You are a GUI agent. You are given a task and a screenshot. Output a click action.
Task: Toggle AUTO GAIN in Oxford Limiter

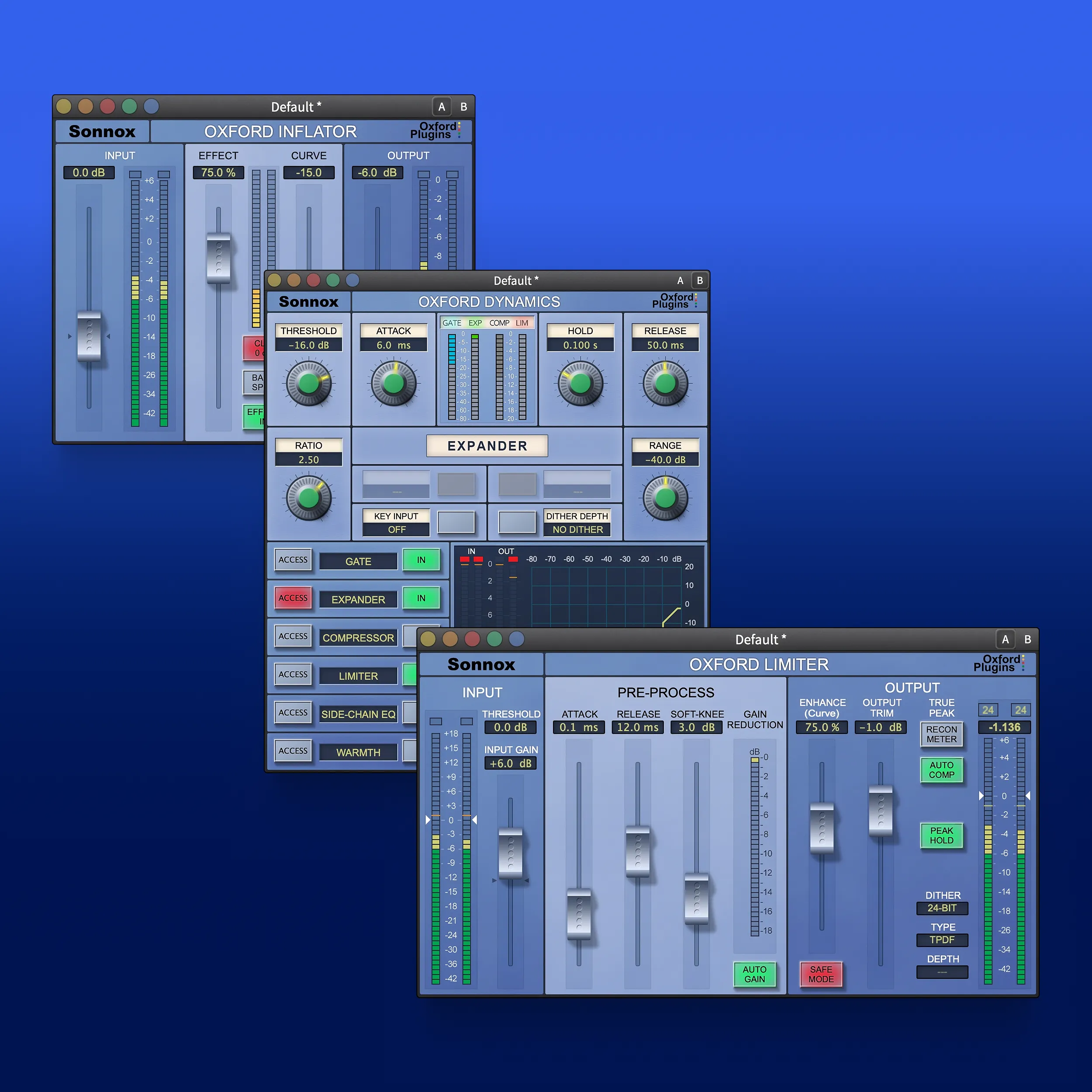tap(754, 975)
